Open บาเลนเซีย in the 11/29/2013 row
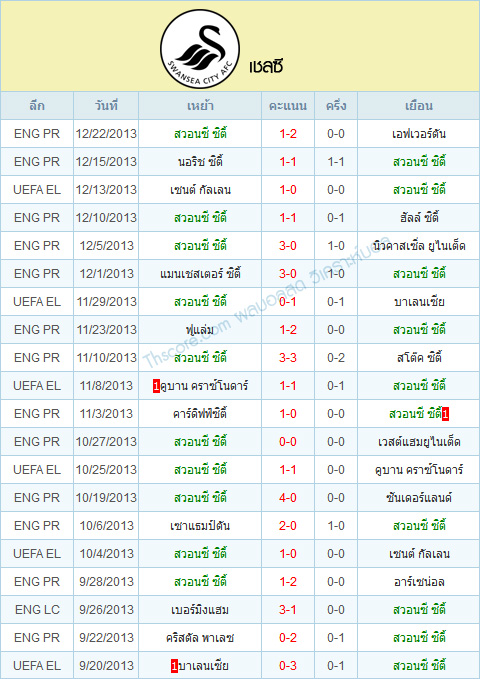The width and height of the screenshot is (480, 679). click(419, 301)
